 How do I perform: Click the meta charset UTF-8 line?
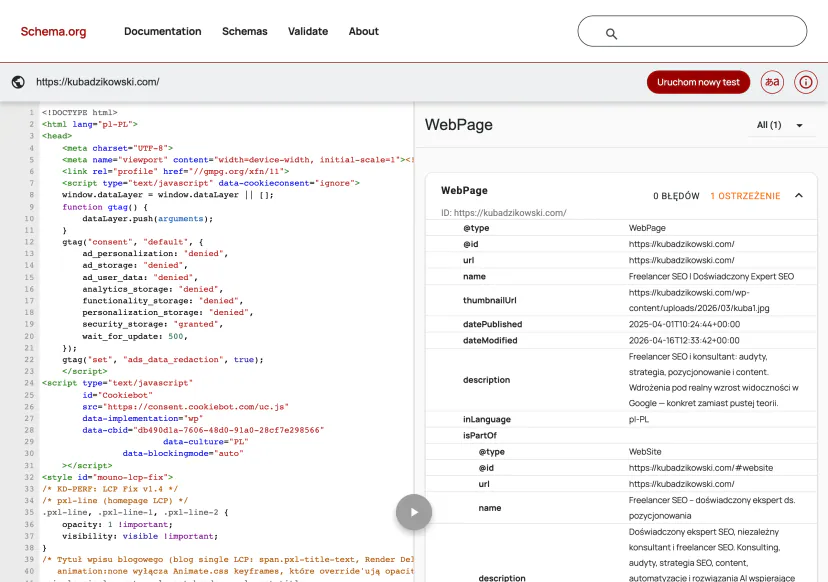tap(117, 148)
